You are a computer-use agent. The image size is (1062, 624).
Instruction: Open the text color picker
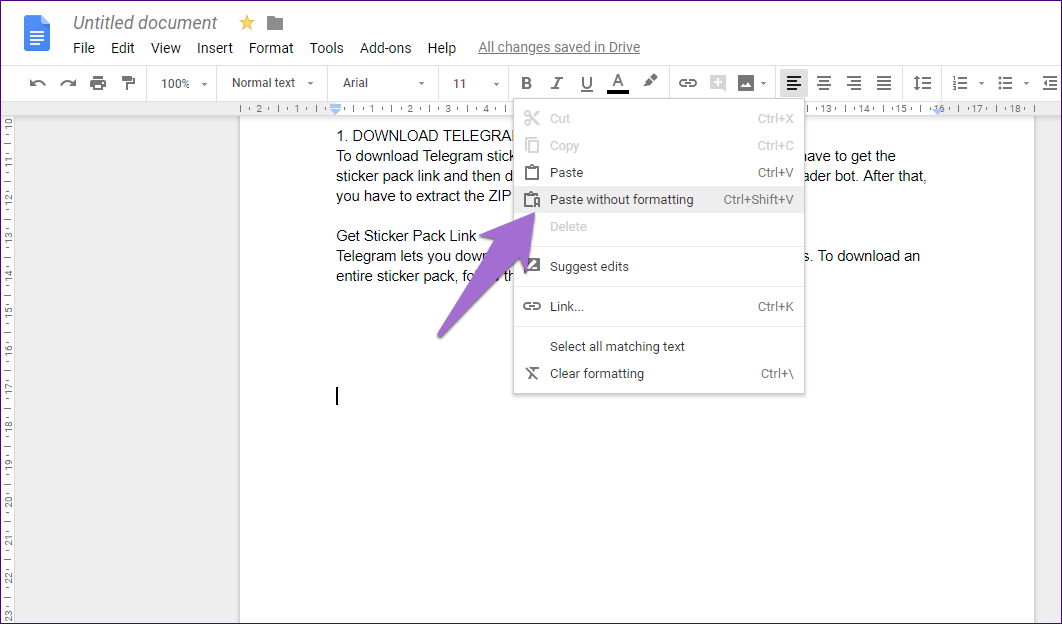pos(617,83)
